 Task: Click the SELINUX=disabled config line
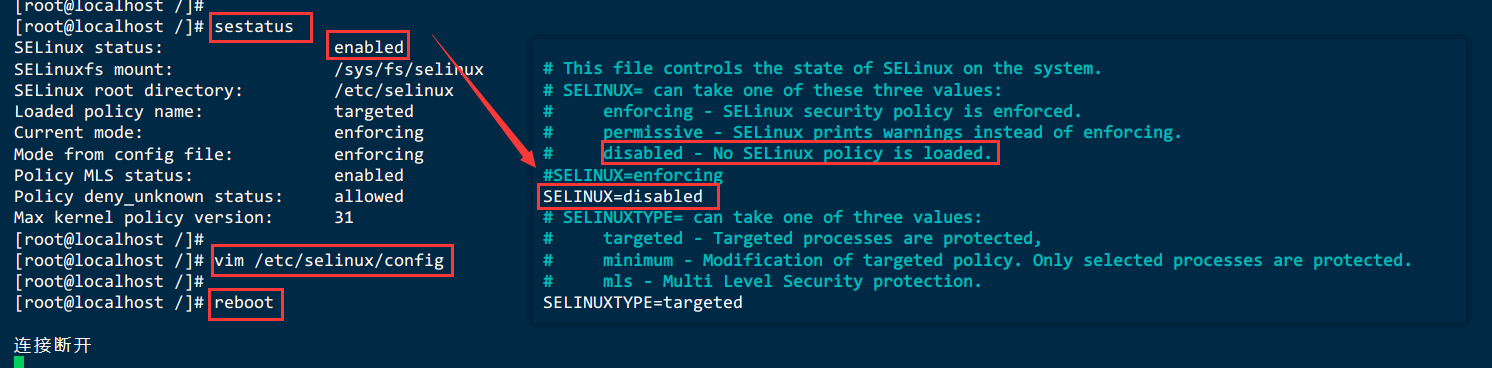point(623,196)
